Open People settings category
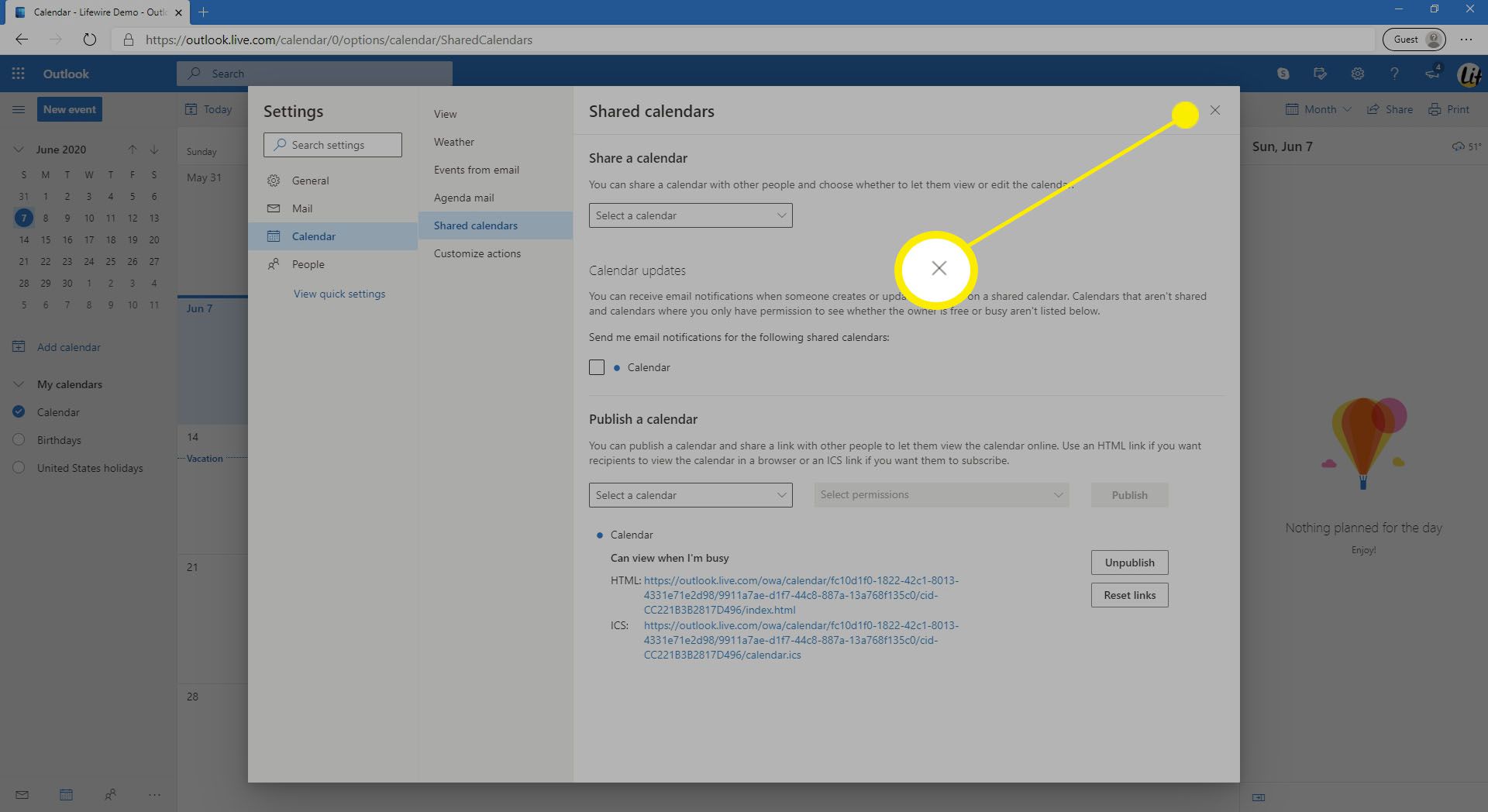Image resolution: width=1488 pixels, height=812 pixels. tap(333, 264)
